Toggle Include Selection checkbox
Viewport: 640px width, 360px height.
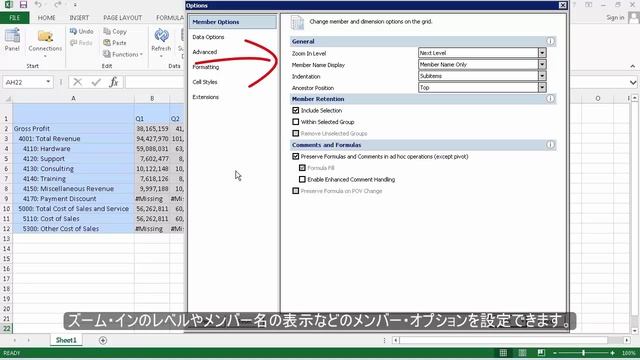point(296,110)
